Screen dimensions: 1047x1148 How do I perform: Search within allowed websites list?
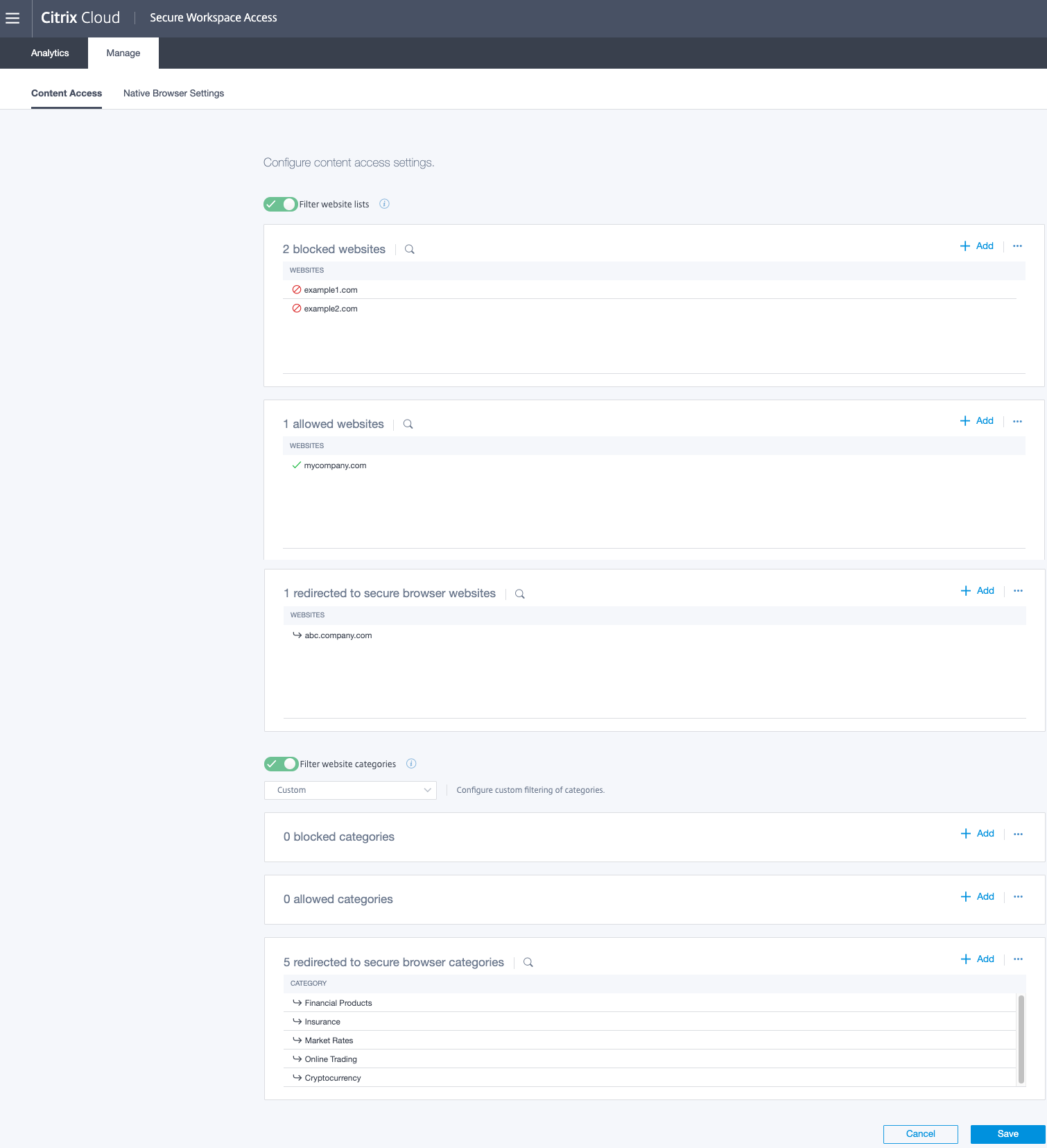point(408,424)
